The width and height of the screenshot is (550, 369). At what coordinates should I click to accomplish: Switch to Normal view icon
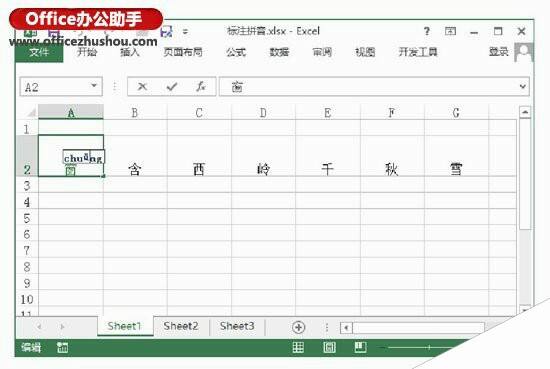299,347
